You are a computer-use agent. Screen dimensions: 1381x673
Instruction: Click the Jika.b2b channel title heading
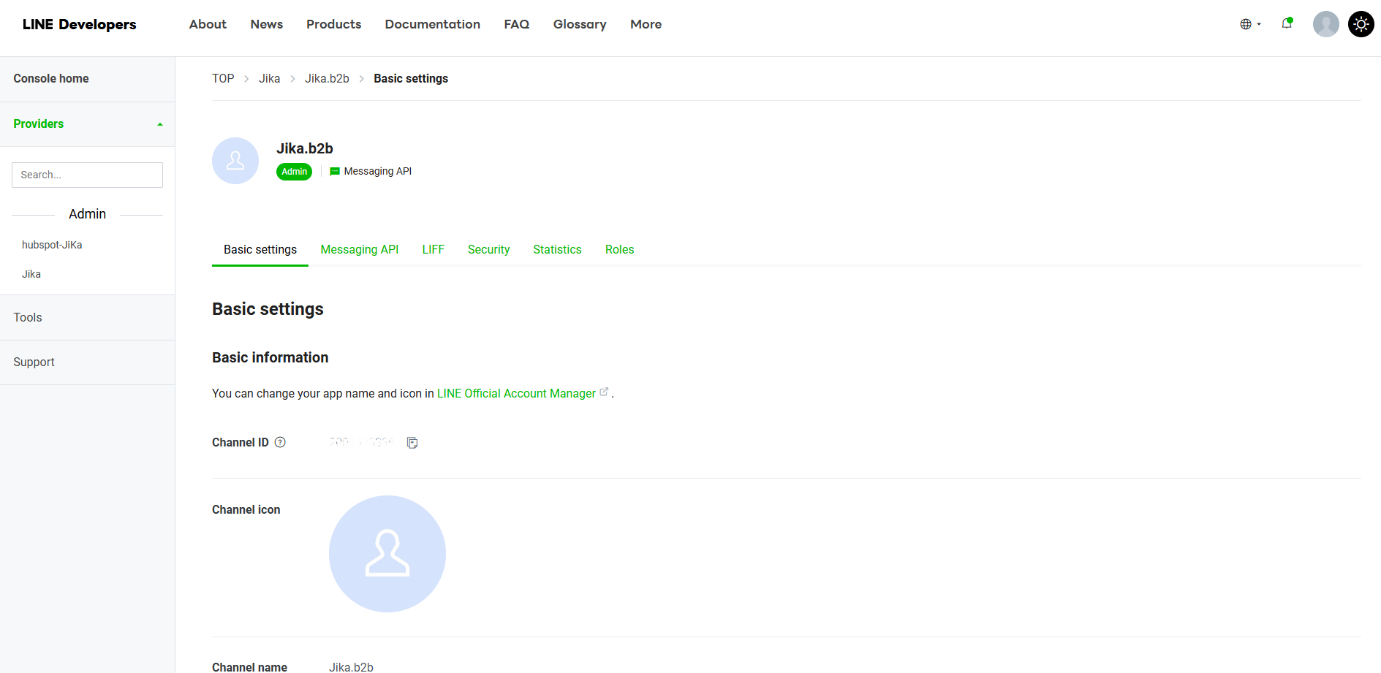(x=305, y=149)
